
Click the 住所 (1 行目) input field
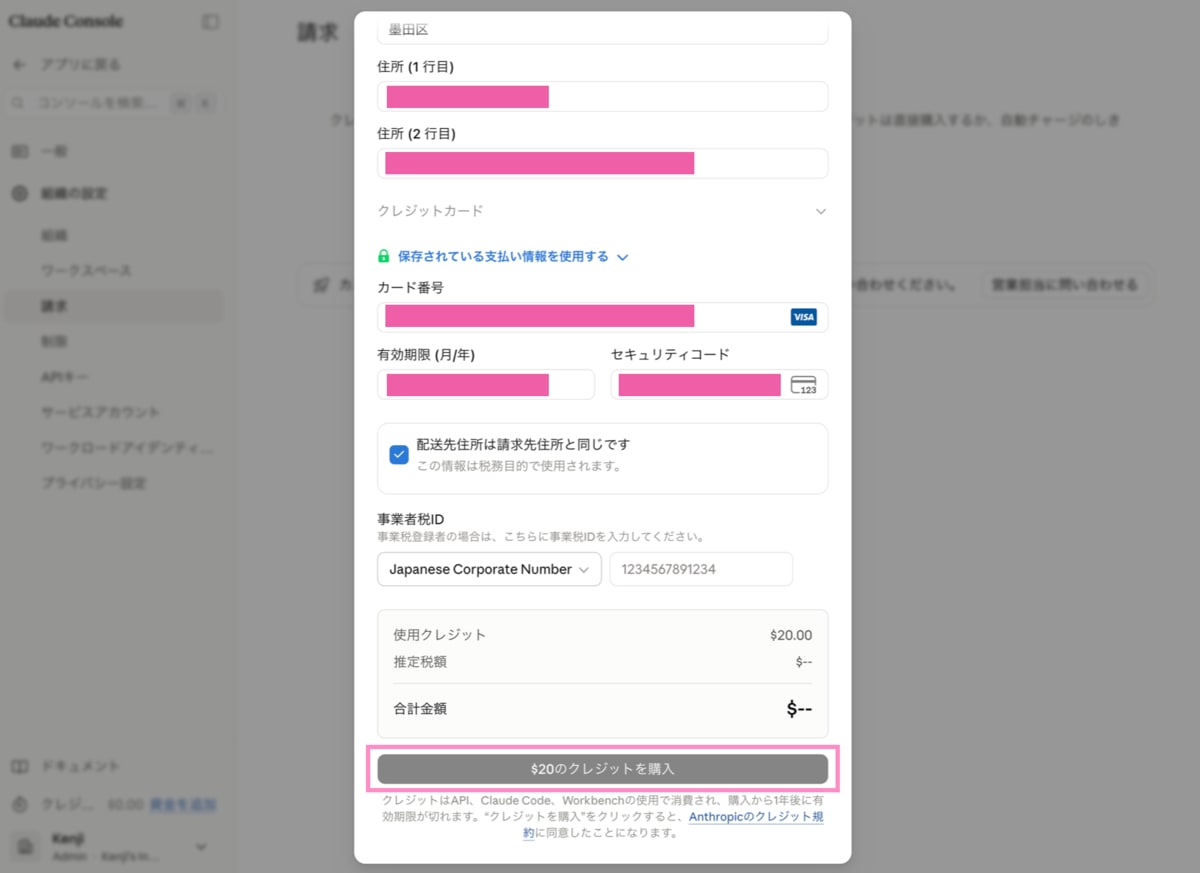pos(602,97)
